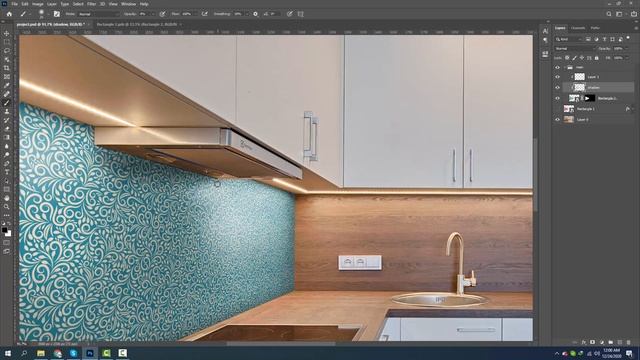Open the brush settings panel toggle
Screen dimensions: 640x360
[x=57, y=14]
